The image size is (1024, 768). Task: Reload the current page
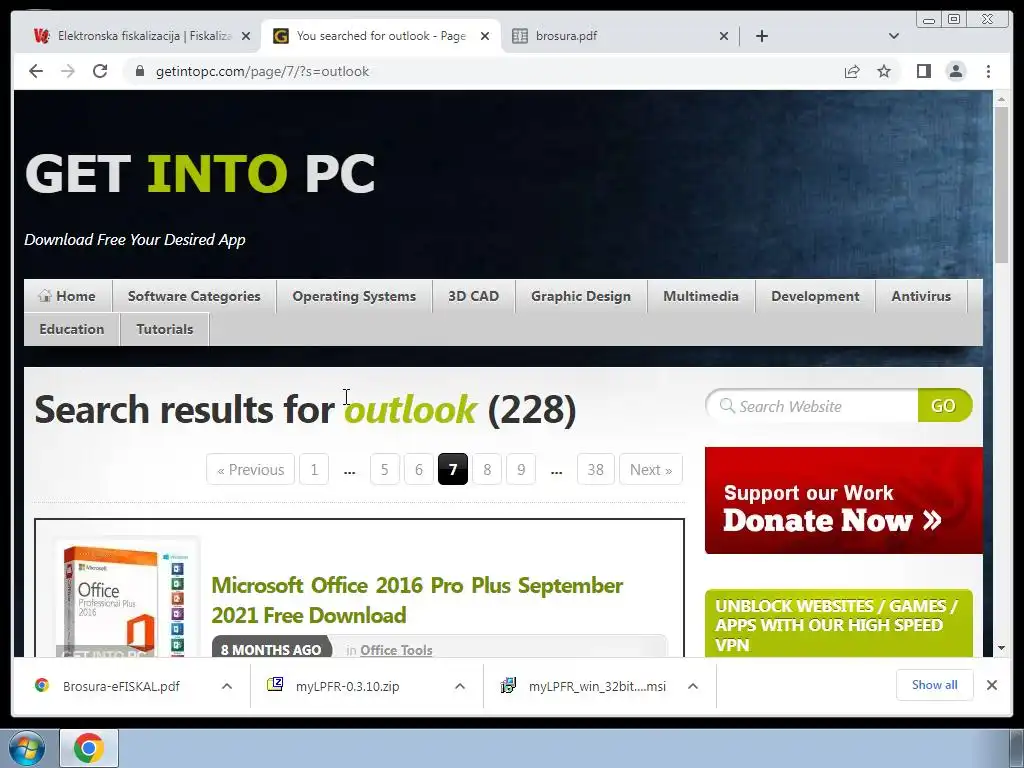(100, 71)
